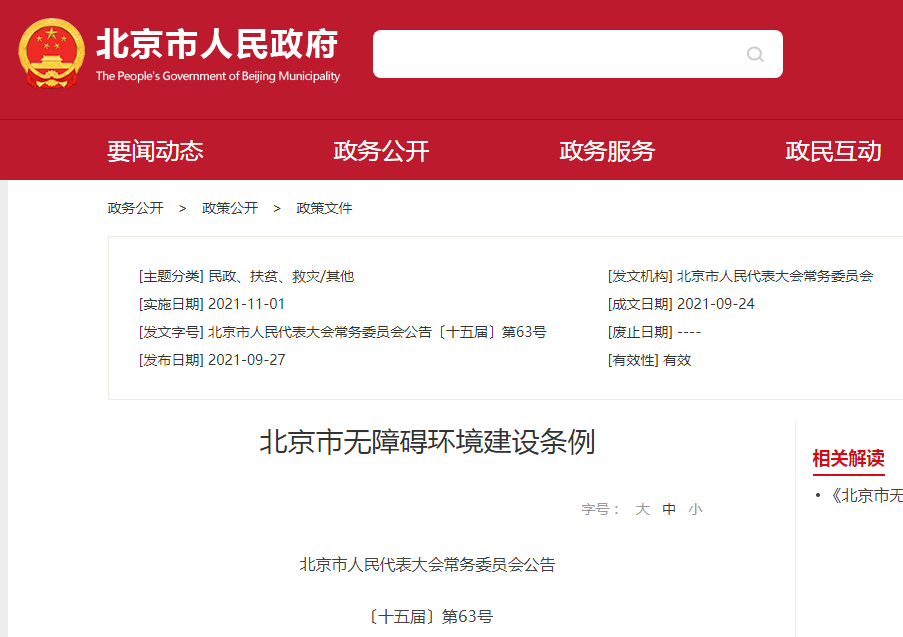This screenshot has height=637, width=903.
Task: Go to 政务公开 breadcrumb link
Action: click(x=135, y=208)
